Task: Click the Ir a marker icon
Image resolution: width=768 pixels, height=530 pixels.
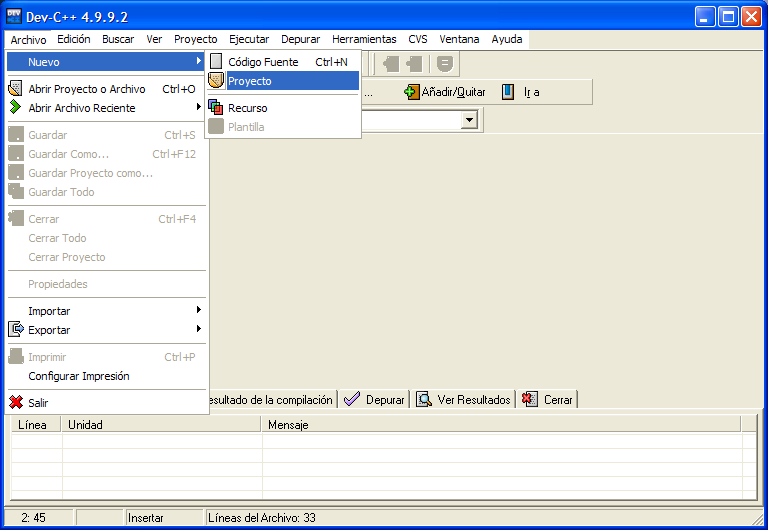Action: click(x=508, y=92)
